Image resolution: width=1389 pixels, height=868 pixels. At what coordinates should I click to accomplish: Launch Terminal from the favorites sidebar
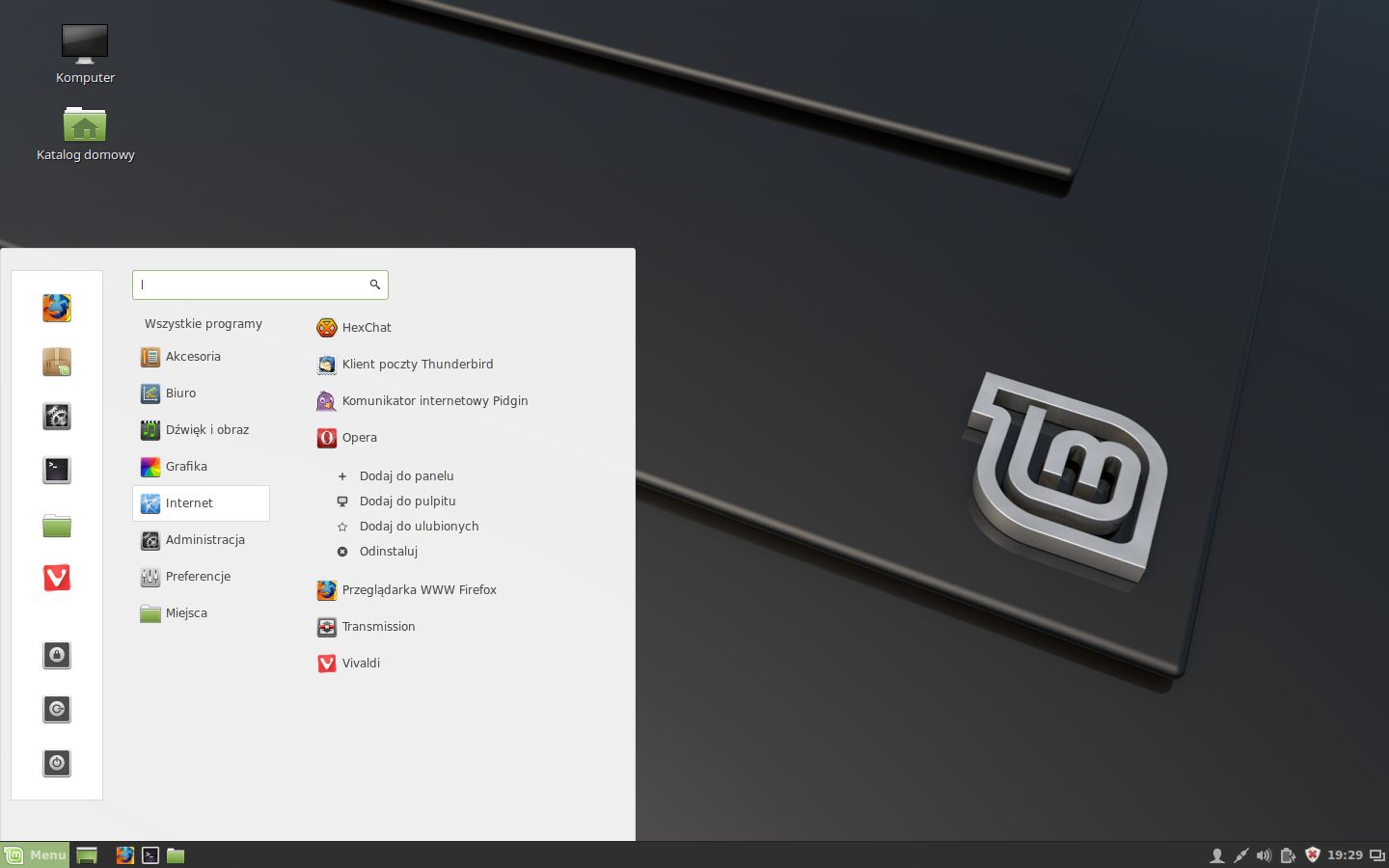[x=57, y=470]
